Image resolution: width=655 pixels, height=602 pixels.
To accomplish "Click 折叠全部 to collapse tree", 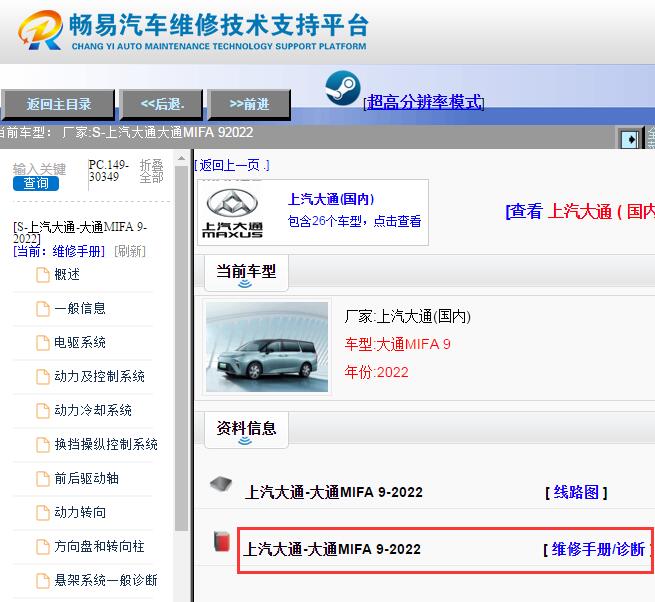I will tap(151, 171).
